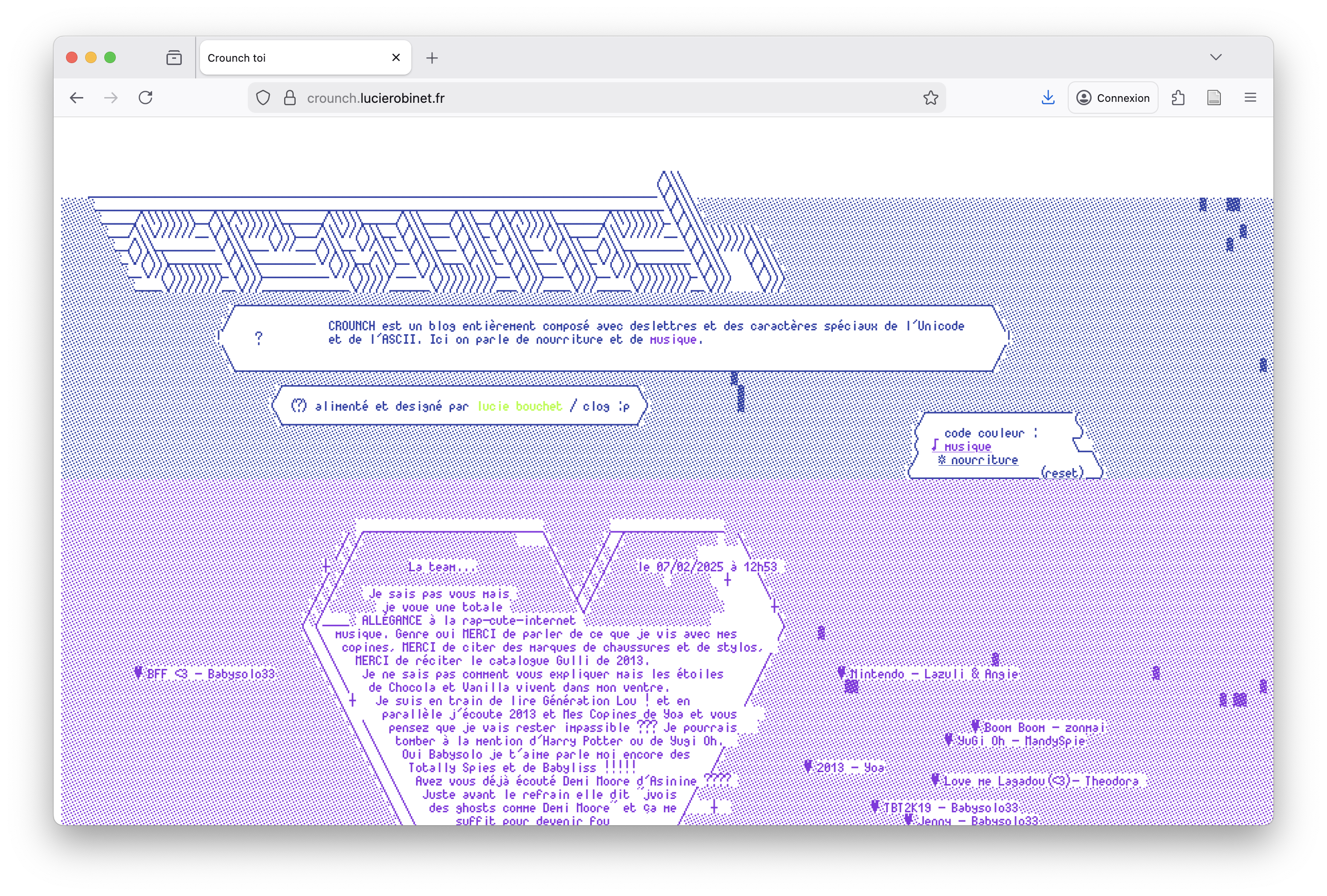Click the back navigation arrow
Screen dimensions: 1327x896
[77, 98]
